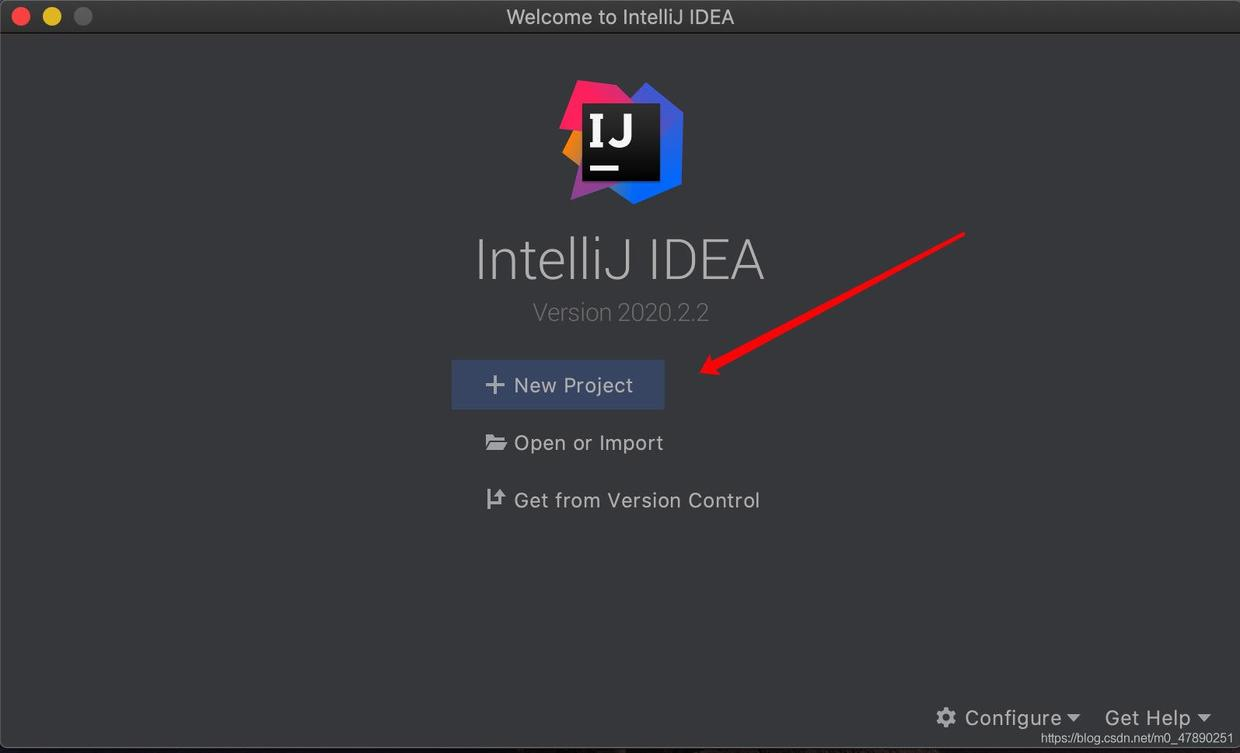This screenshot has width=1240, height=753.
Task: Click the large IntelliJ IDEA heading
Action: tap(620, 259)
